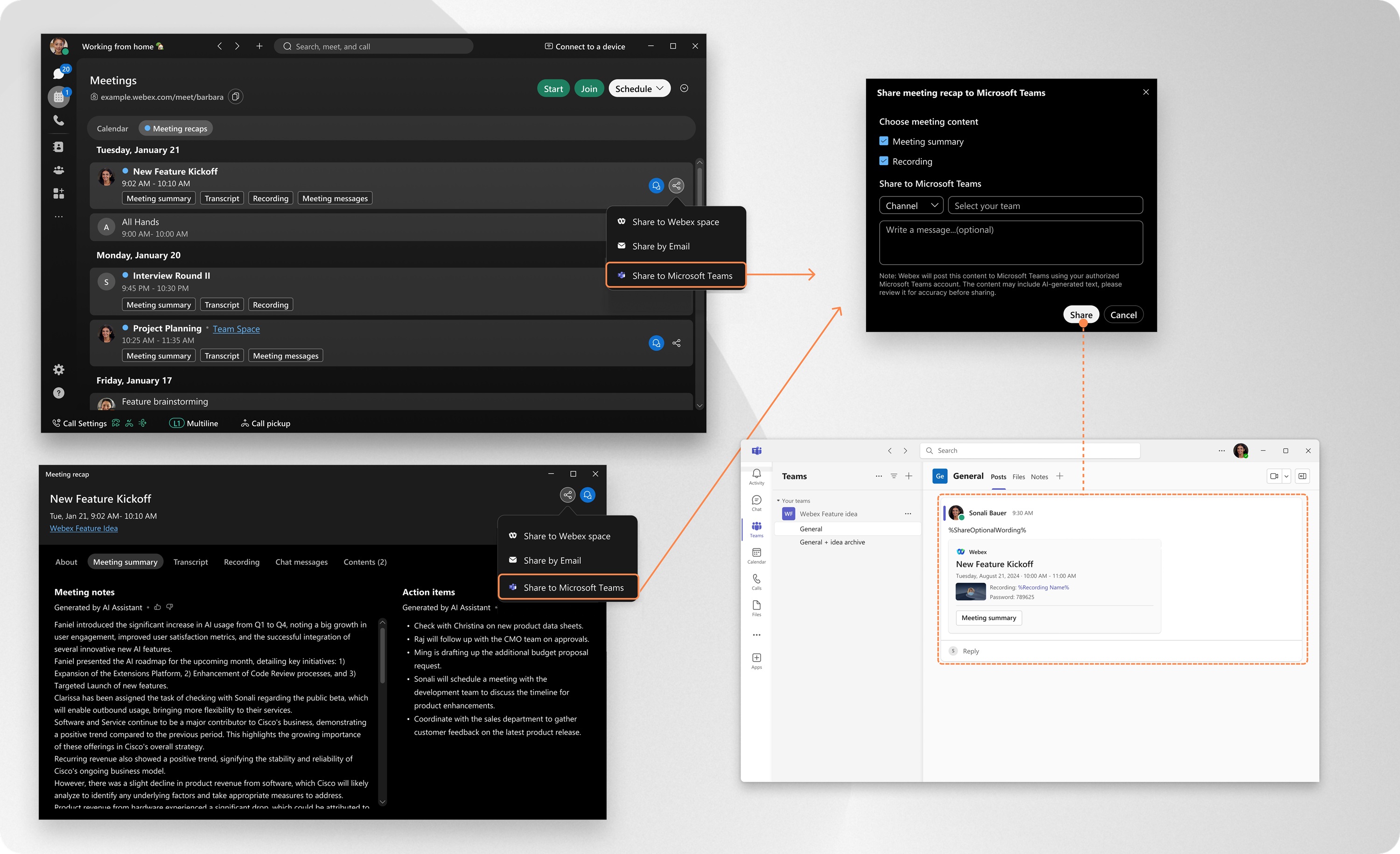The width and height of the screenshot is (1400, 854).
Task: Click share icon on Project Planning row
Action: click(x=676, y=343)
